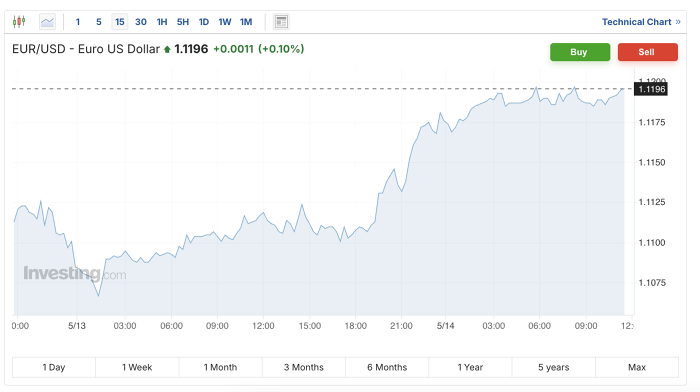Click the red Sell button
This screenshot has height=392, width=700.
648,52
